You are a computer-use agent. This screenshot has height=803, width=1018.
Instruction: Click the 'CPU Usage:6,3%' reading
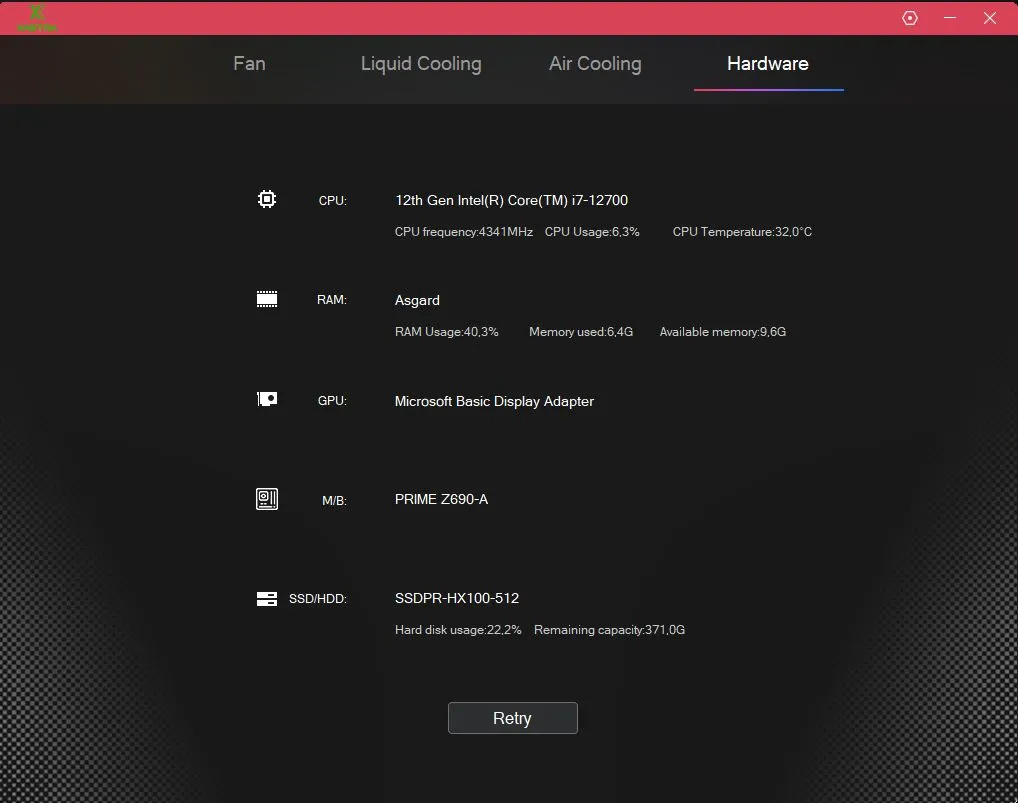[592, 232]
